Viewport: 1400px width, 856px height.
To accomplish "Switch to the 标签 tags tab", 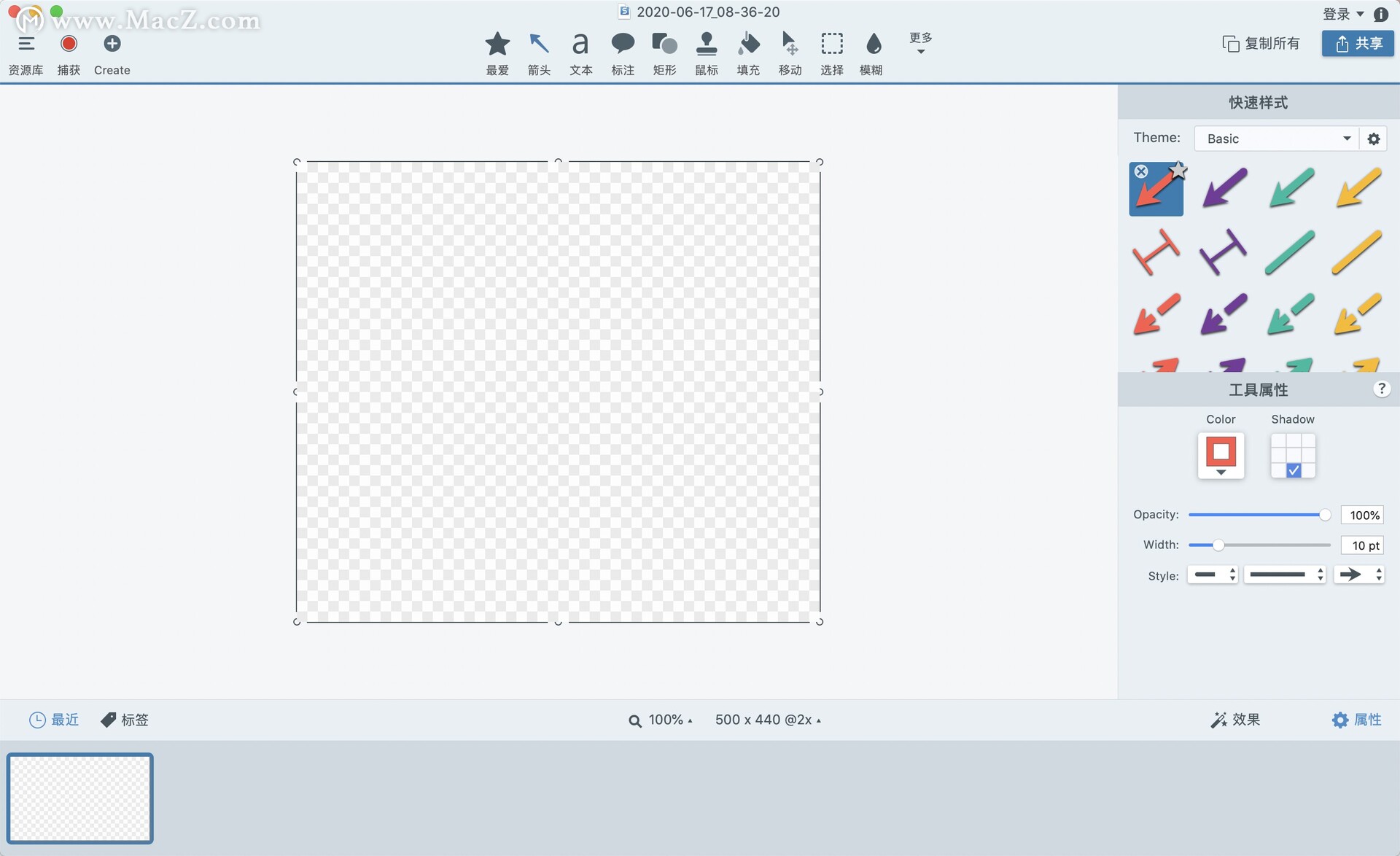I will click(124, 720).
